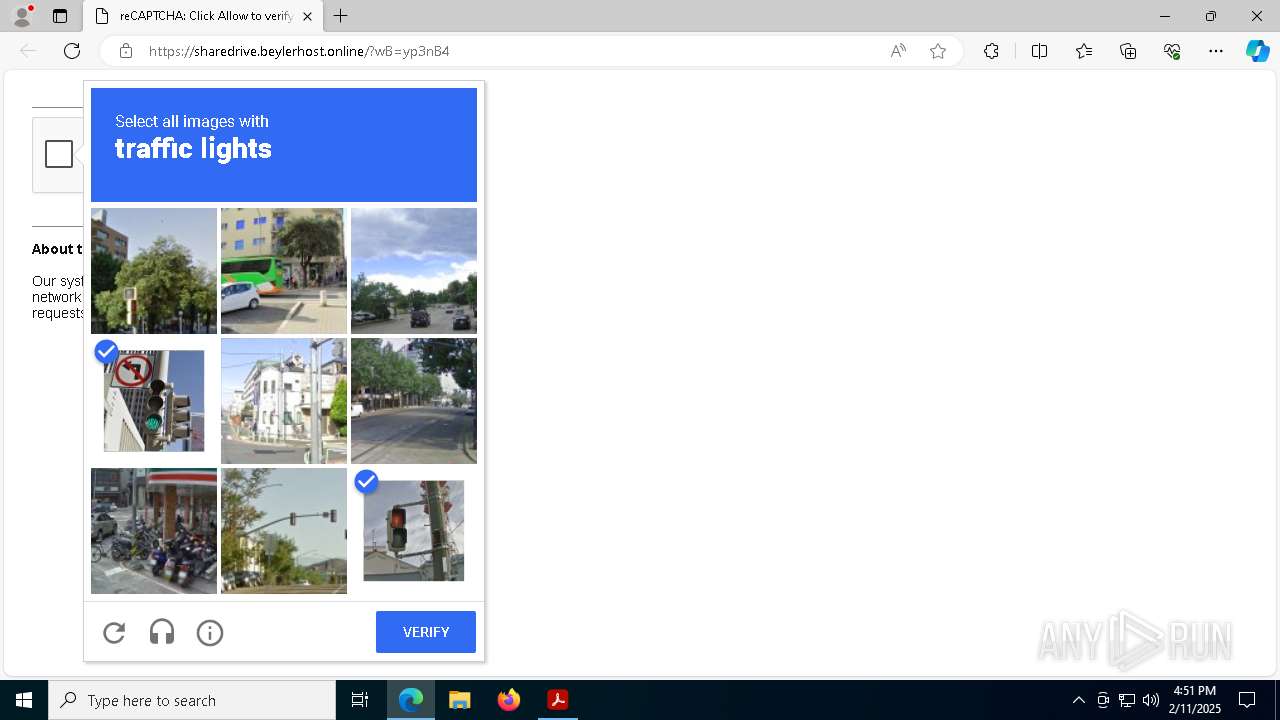Click the browser refresh button
Image resolution: width=1280 pixels, height=720 pixels.
click(72, 51)
